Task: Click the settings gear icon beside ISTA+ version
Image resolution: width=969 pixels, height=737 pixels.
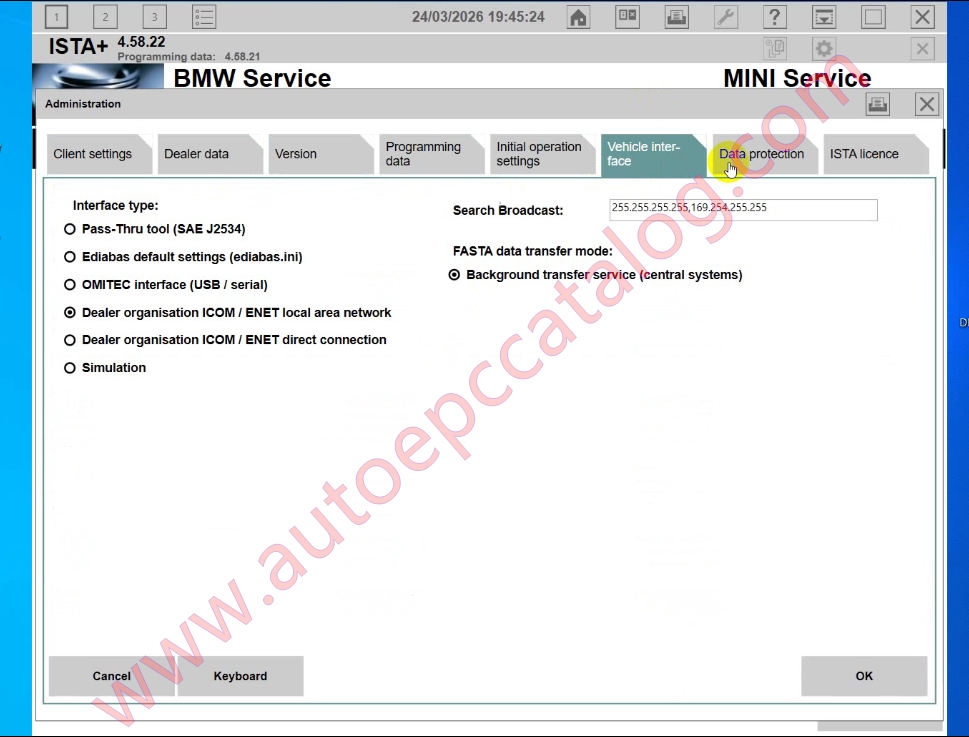Action: pos(823,47)
